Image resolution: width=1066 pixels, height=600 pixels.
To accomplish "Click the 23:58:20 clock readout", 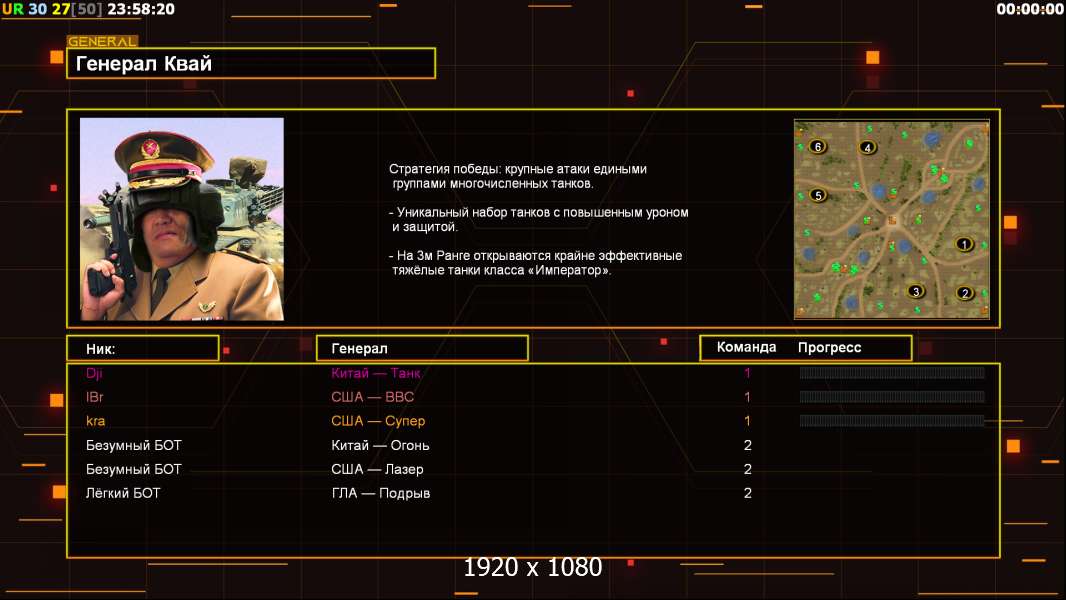I will [x=141, y=10].
